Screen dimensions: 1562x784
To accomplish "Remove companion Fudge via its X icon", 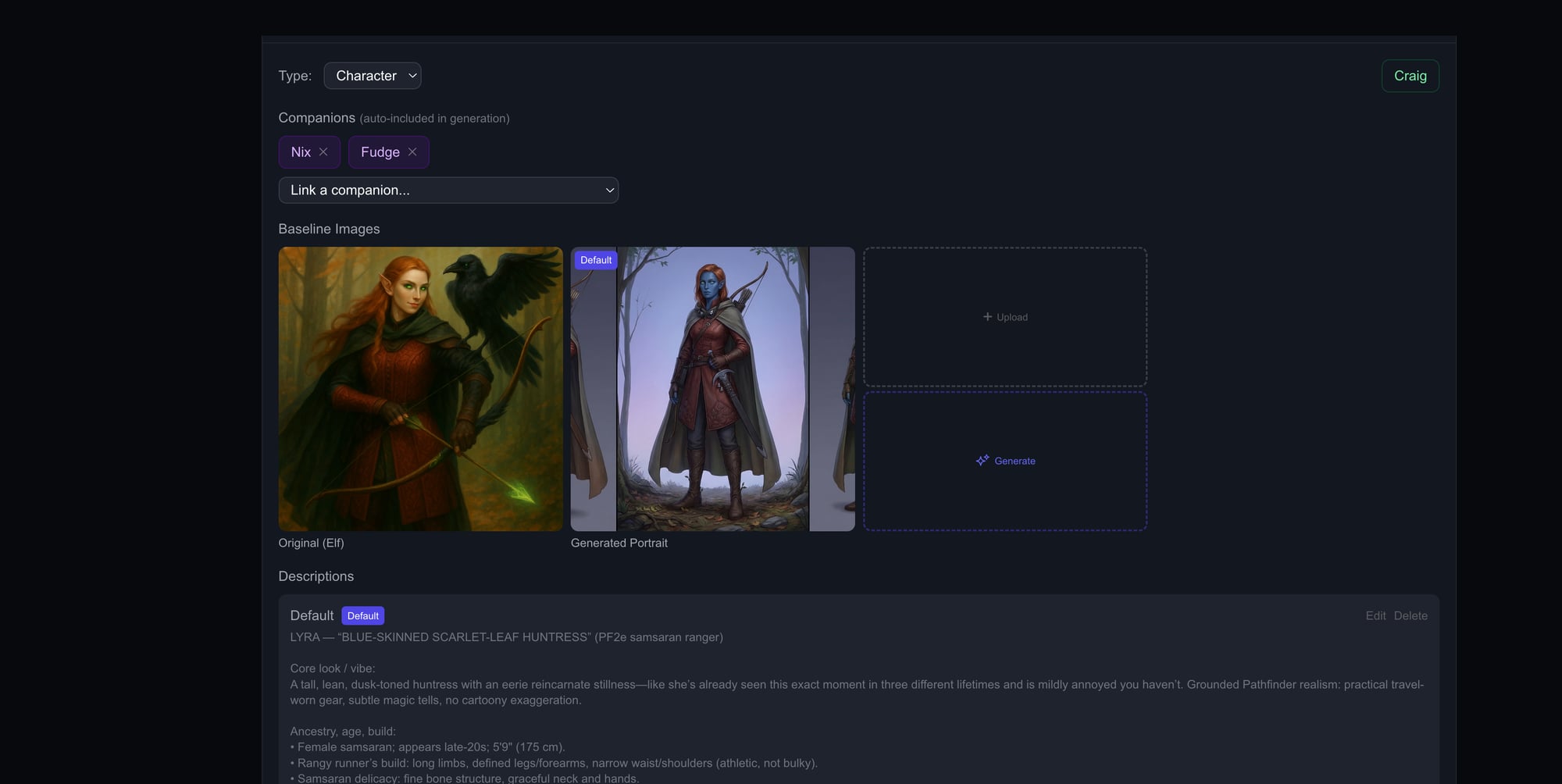I will (x=412, y=152).
